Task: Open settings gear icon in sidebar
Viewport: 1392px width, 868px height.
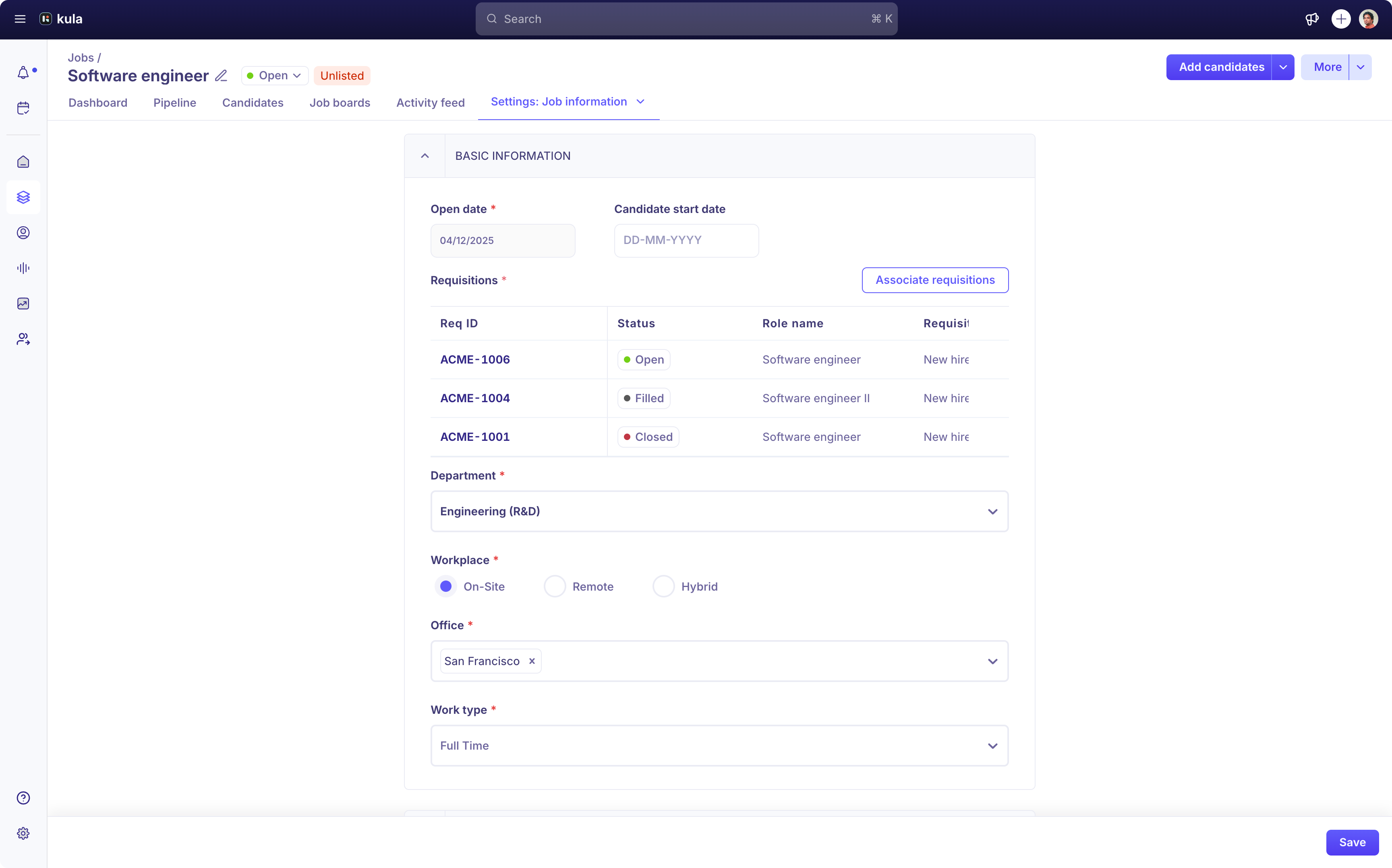Action: (x=23, y=833)
